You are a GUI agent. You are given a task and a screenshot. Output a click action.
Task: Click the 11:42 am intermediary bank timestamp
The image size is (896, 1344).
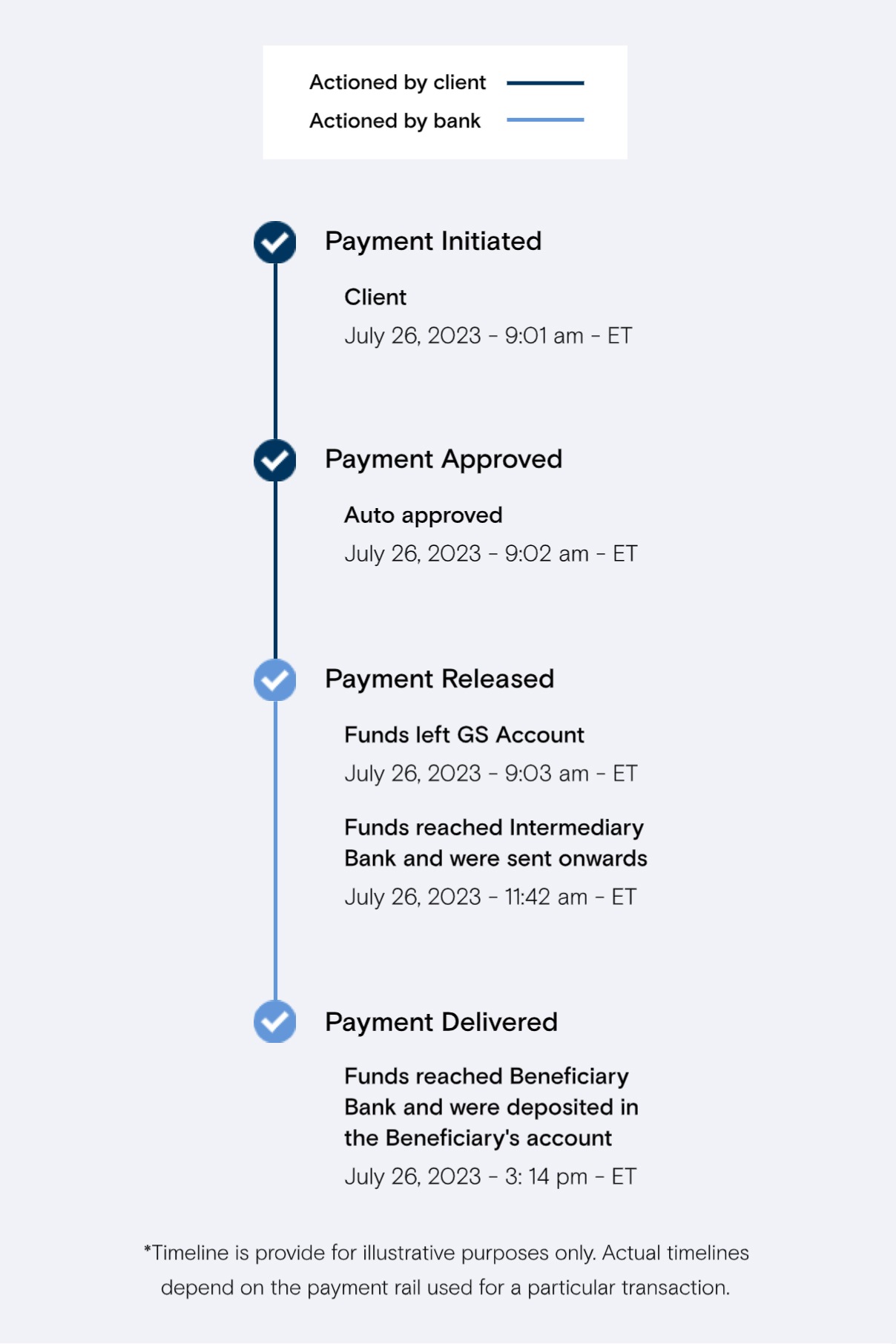490,897
